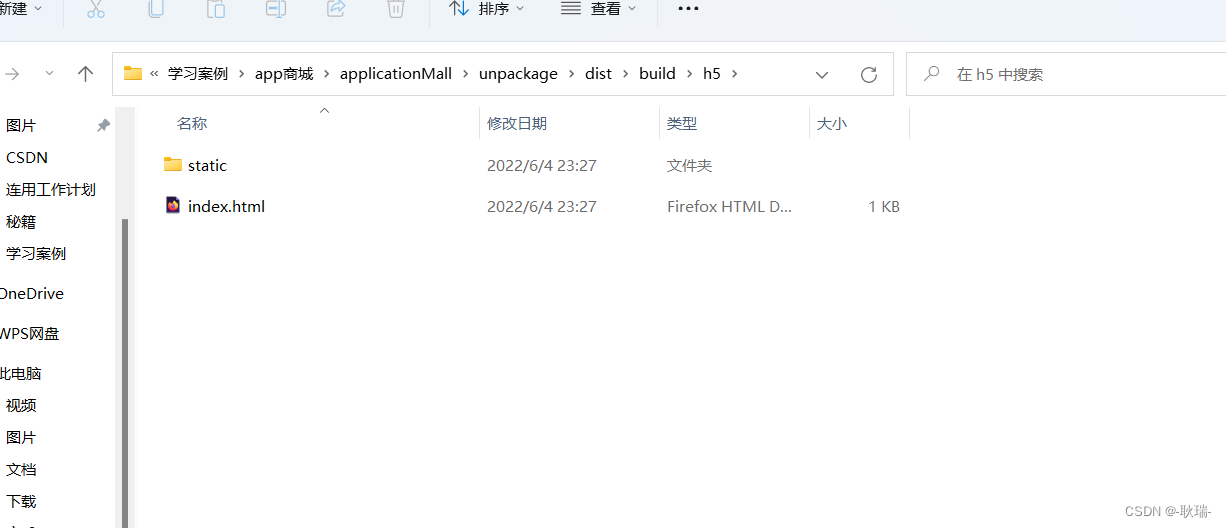Click the Firefox icon of index.html
This screenshot has width=1226, height=528.
pos(173,206)
